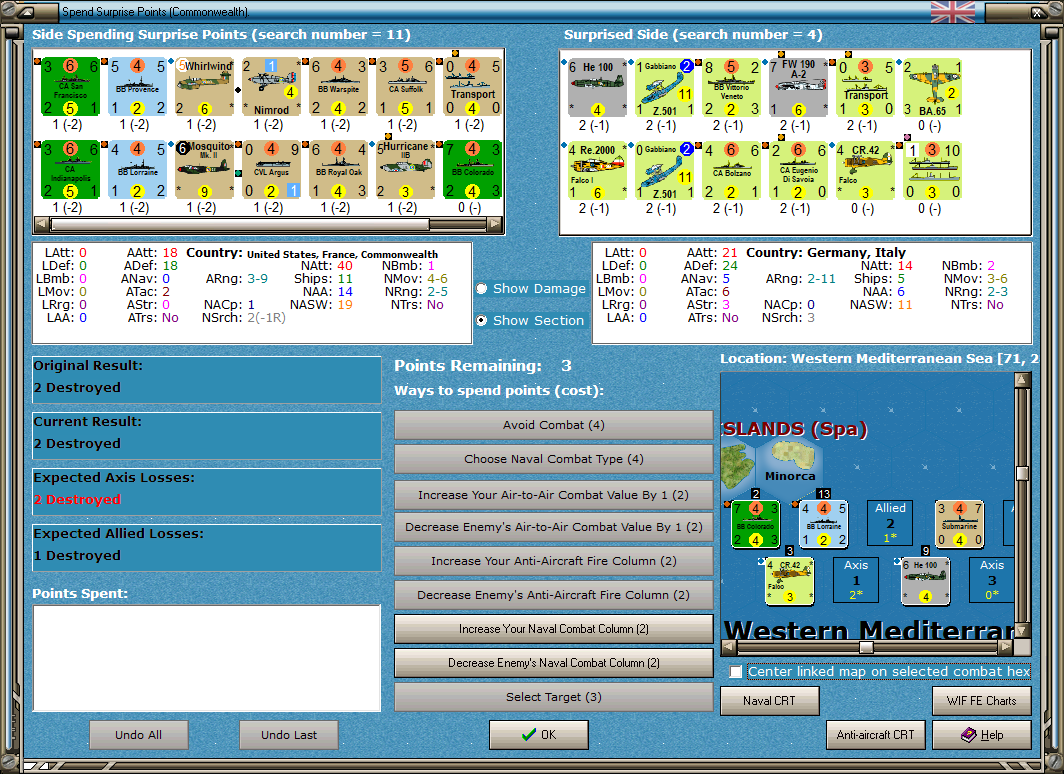Click left arrow of spending side scrollbar
Screen dimensions: 1064x774
pos(41,224)
